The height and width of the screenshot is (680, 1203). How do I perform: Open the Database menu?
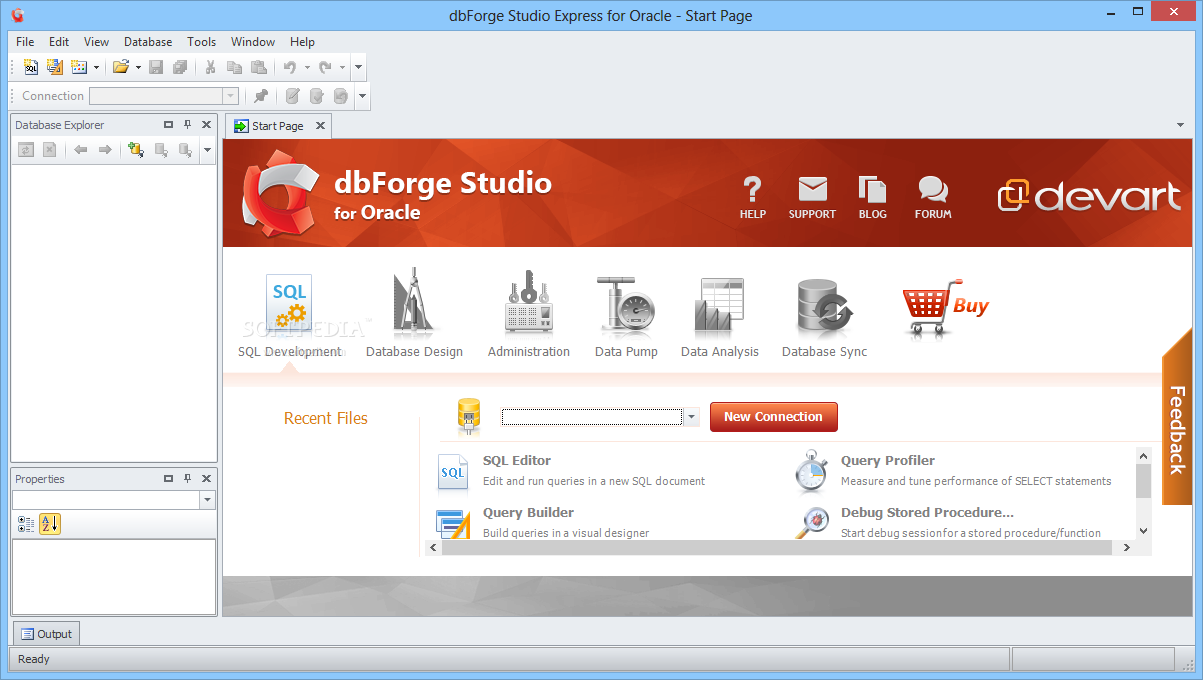148,42
